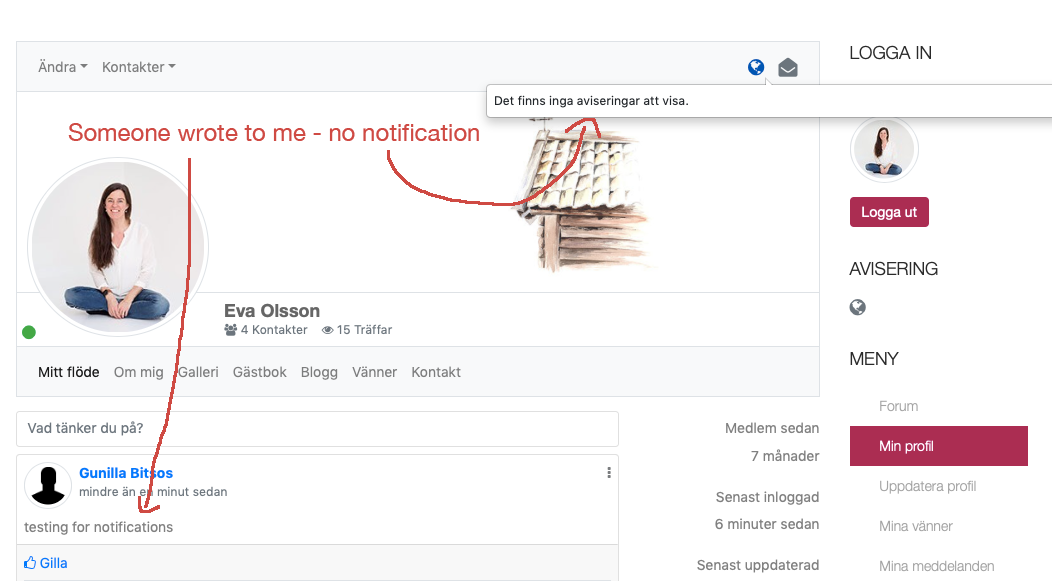
Task: Click the AVISERING heading
Action: pyautogui.click(x=894, y=269)
